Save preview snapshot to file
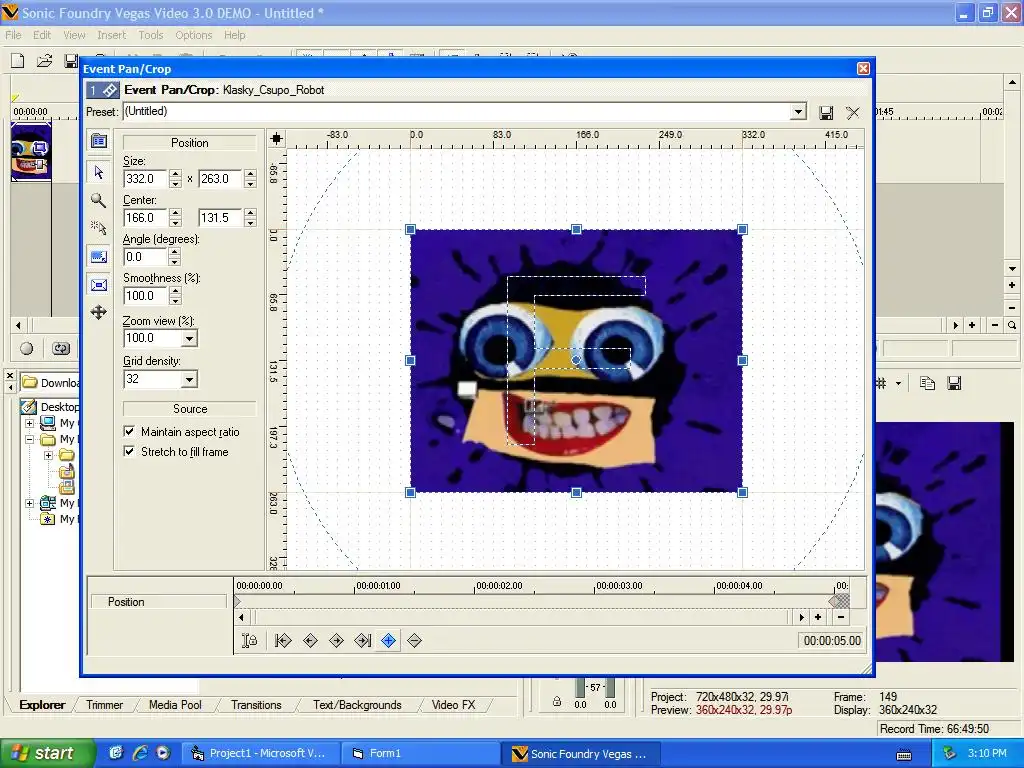 pyautogui.click(x=954, y=383)
